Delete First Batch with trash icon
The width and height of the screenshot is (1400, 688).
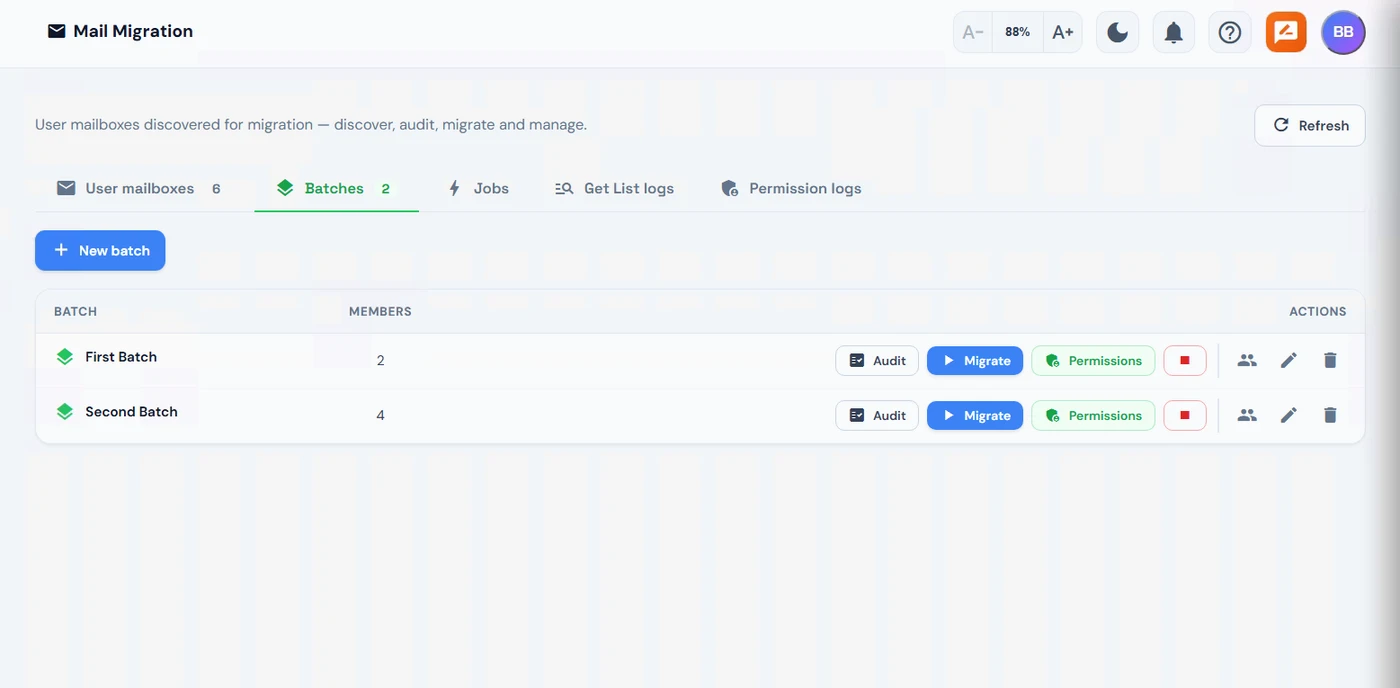coord(1330,360)
